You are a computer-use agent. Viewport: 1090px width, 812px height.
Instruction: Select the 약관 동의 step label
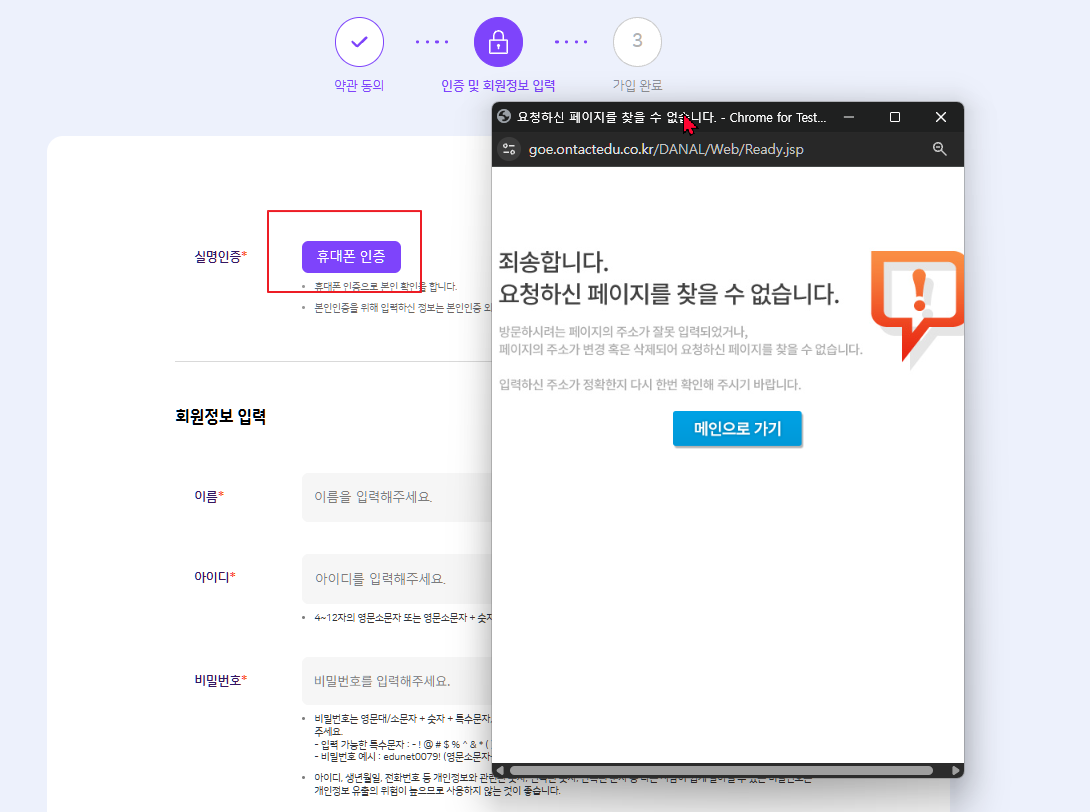359,86
